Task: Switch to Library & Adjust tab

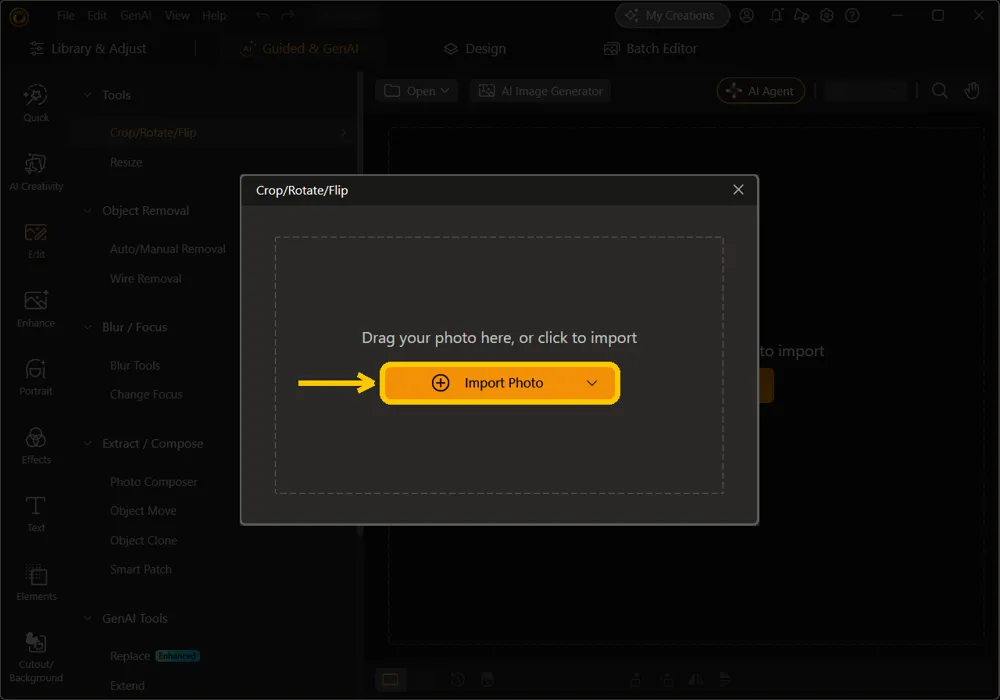Action: 88,48
